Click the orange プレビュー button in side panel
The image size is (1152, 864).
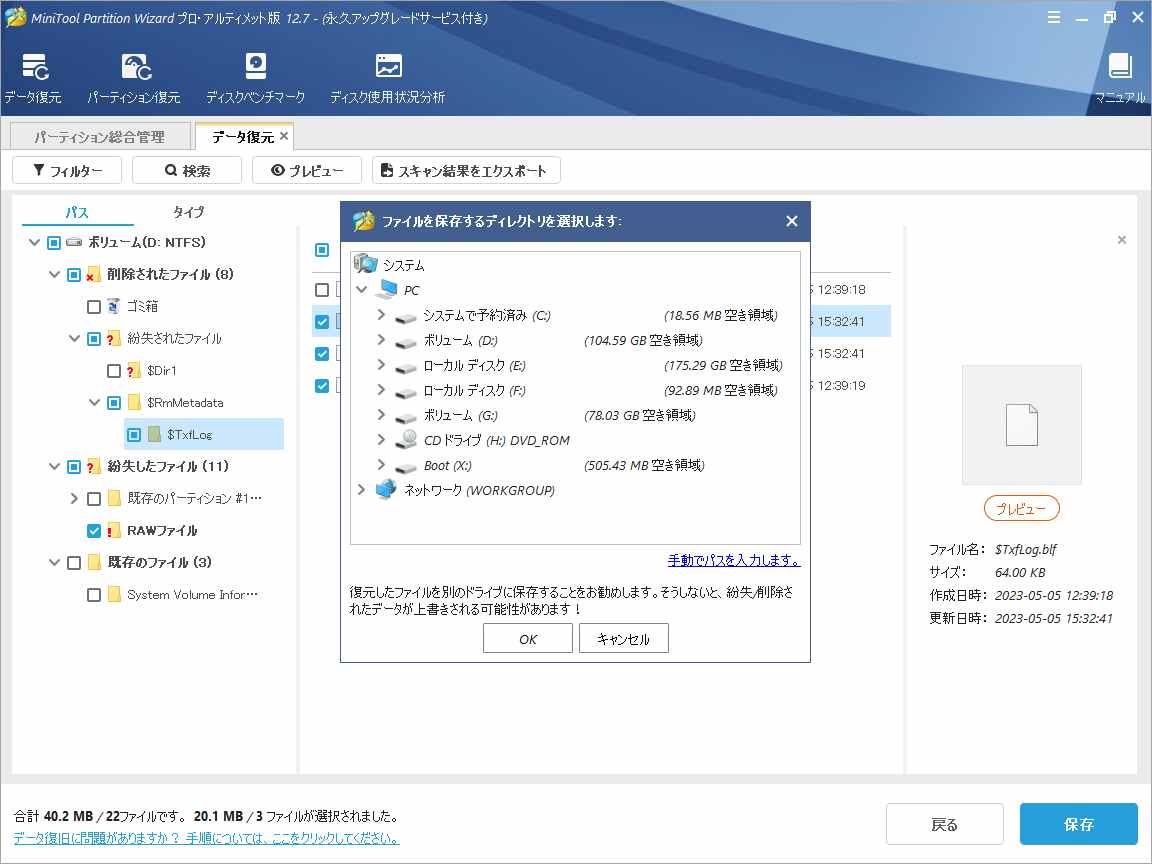coord(1021,508)
